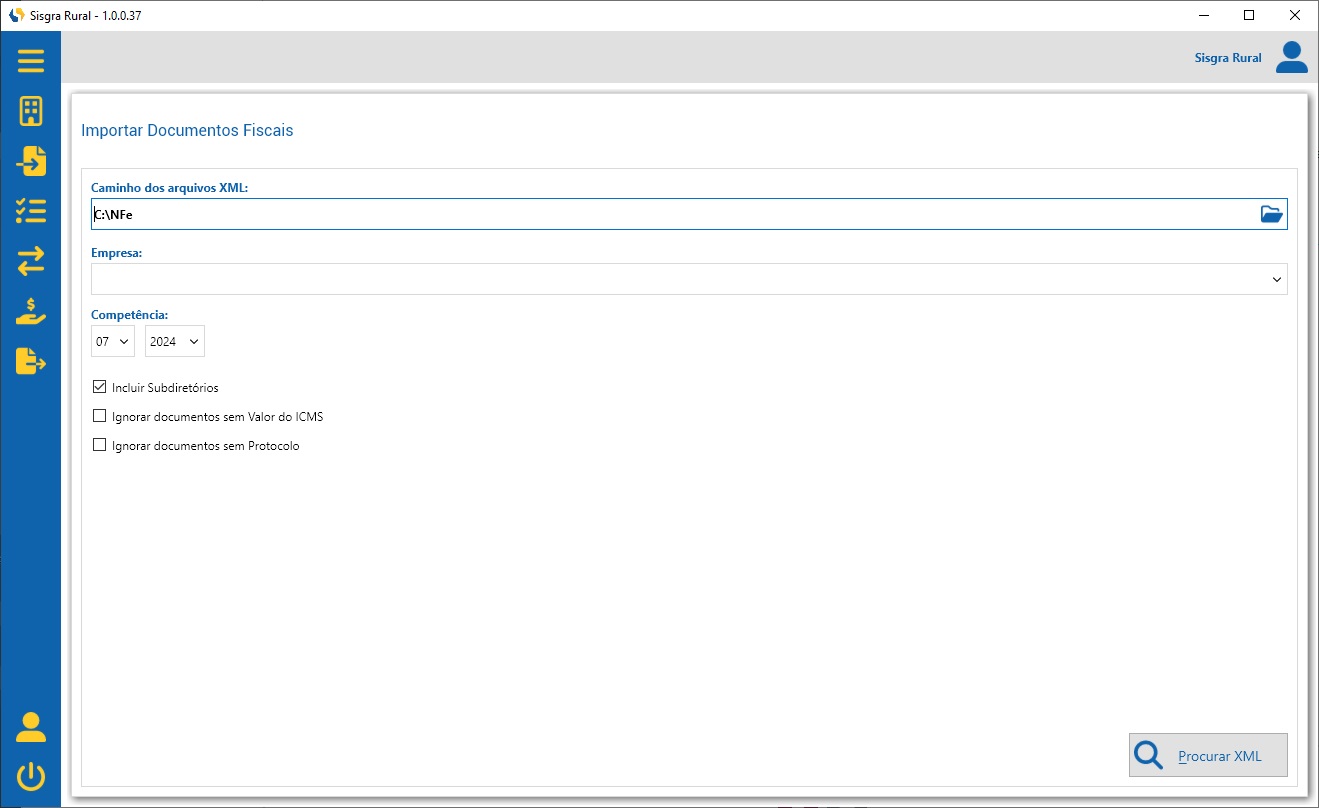Check Ignorar documentos sem Protocolo
The image size is (1319, 808).
pyautogui.click(x=99, y=446)
